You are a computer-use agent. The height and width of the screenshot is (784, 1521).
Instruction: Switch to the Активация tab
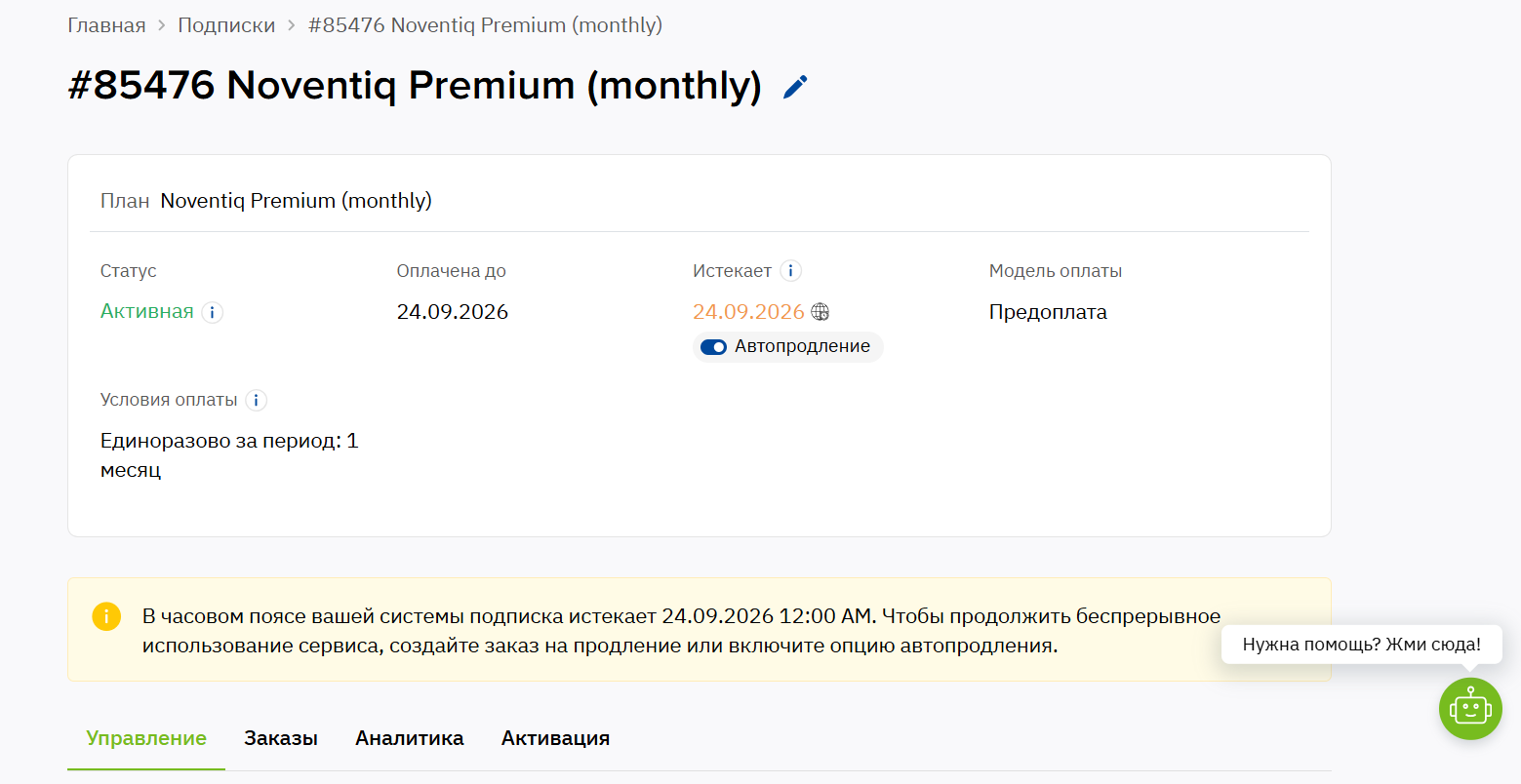[556, 738]
